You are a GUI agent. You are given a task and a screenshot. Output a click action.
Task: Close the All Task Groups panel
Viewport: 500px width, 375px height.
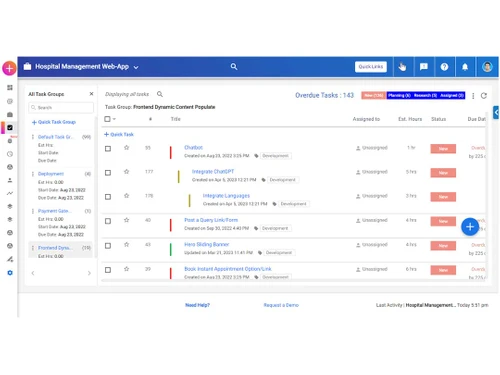pyautogui.click(x=91, y=94)
